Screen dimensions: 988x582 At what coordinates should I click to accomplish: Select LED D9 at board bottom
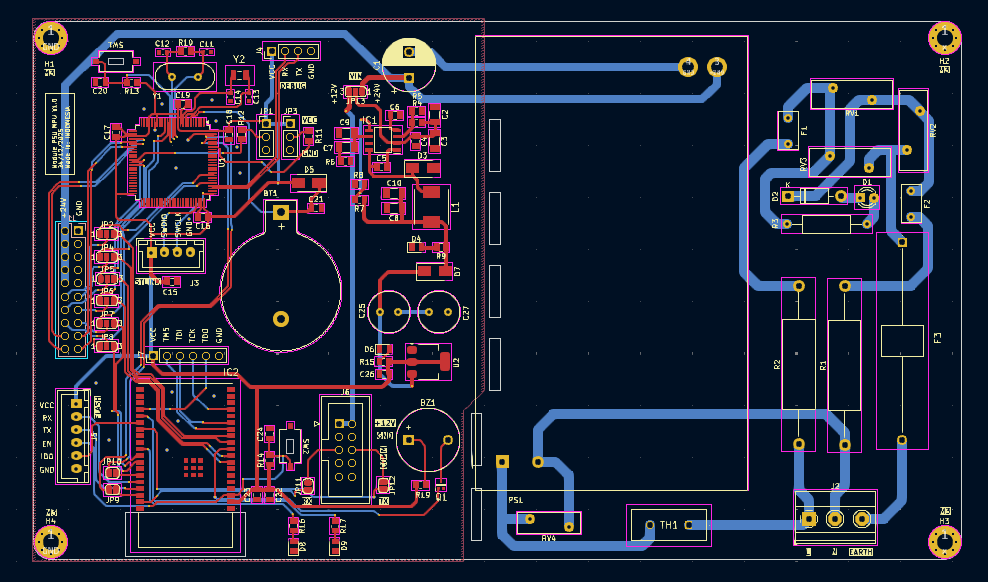[x=335, y=547]
